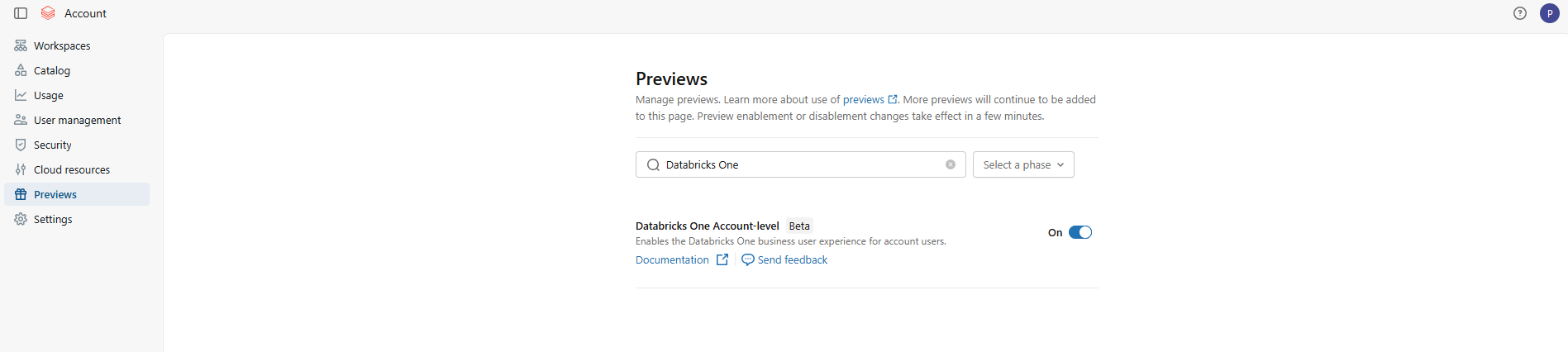1568x352 pixels.
Task: Click the Catalog sidebar icon
Action: pyautogui.click(x=21, y=70)
